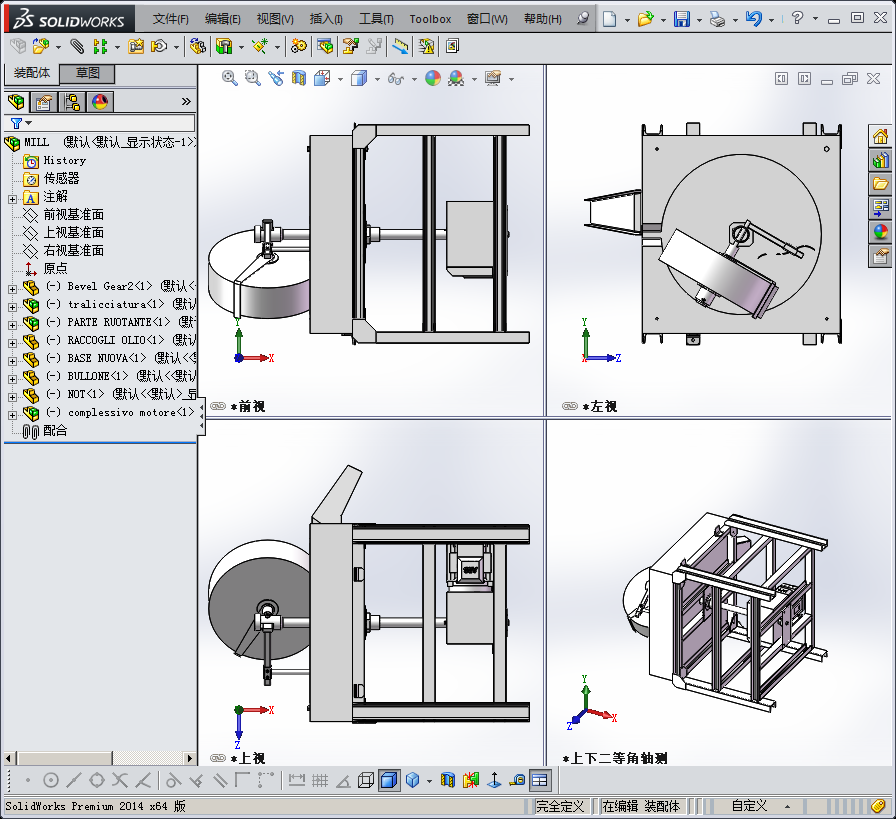
Task: Open the DisplayManager tab icon
Action: coord(100,102)
